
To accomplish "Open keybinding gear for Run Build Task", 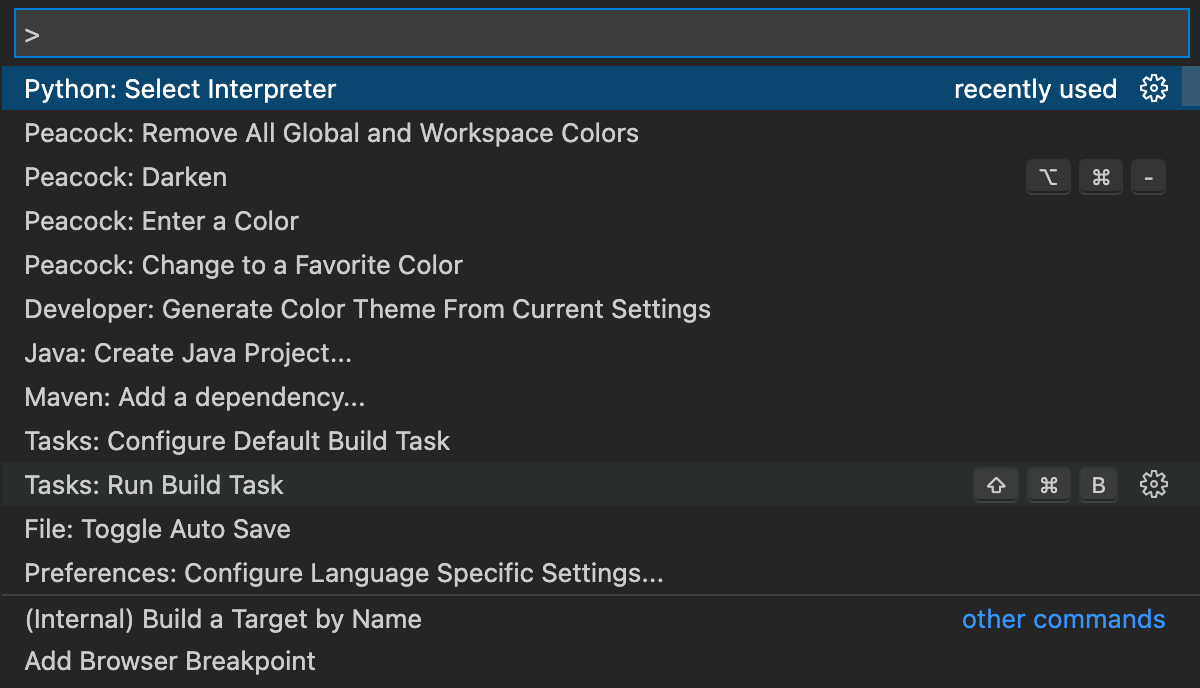I will coord(1154,485).
